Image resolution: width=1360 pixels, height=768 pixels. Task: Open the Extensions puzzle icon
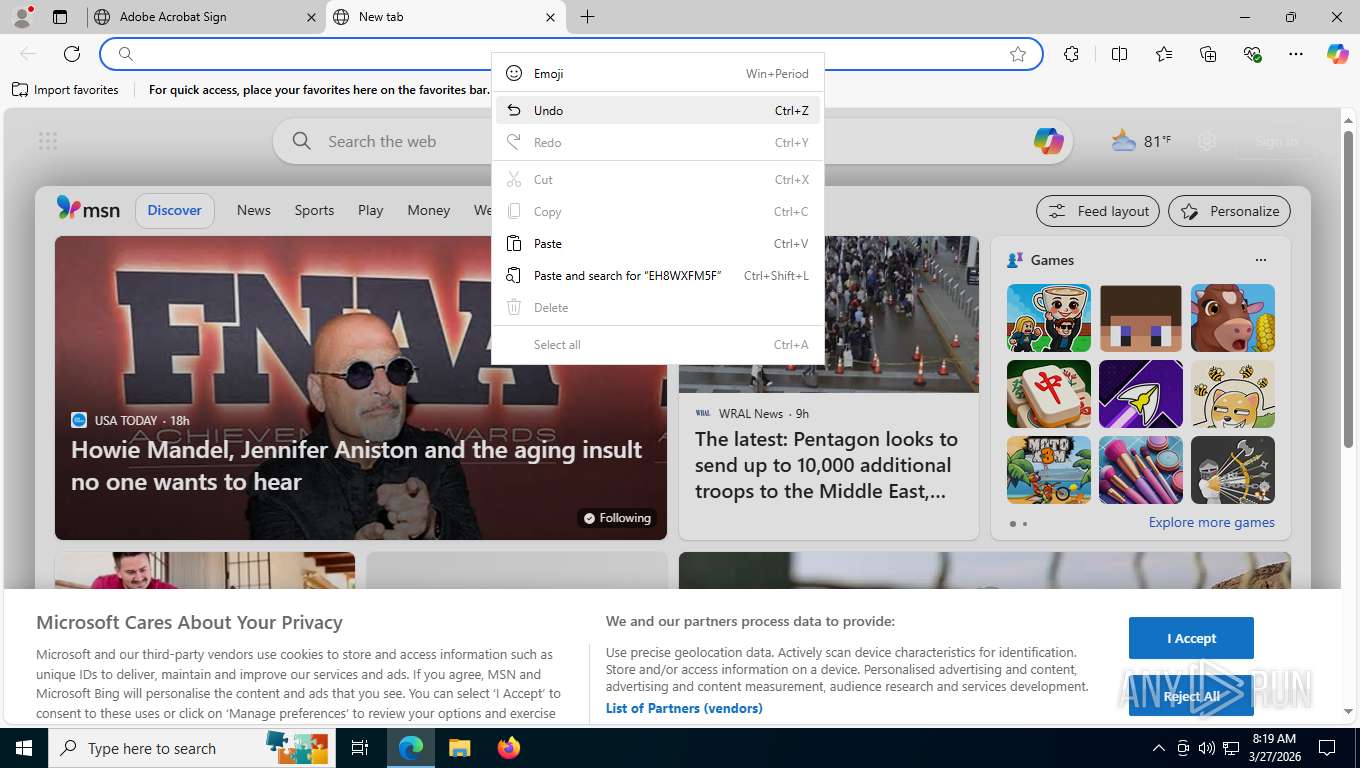pos(1071,54)
